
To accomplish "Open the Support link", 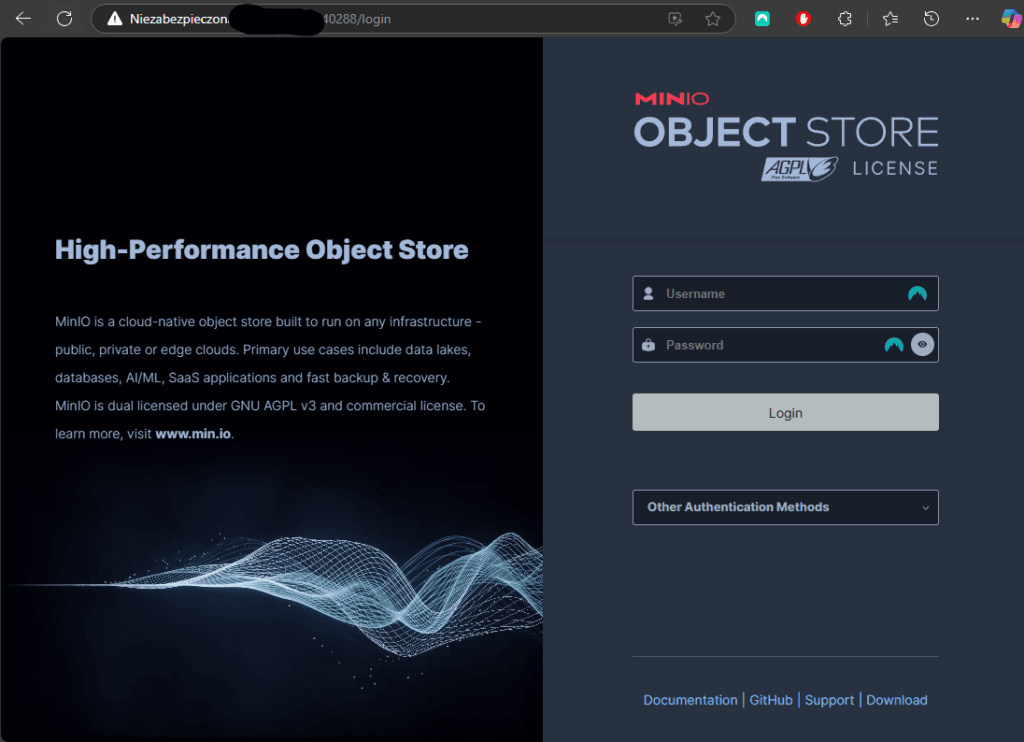I will tap(829, 700).
